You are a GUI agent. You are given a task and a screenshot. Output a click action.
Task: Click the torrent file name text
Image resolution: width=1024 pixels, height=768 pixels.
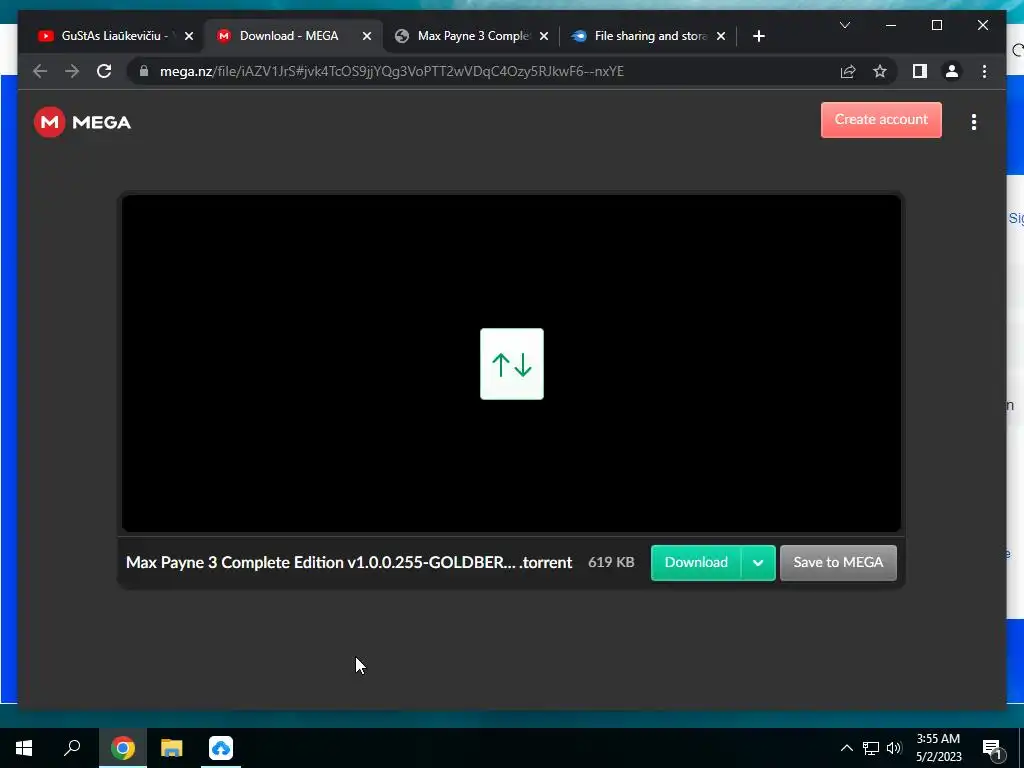[349, 562]
